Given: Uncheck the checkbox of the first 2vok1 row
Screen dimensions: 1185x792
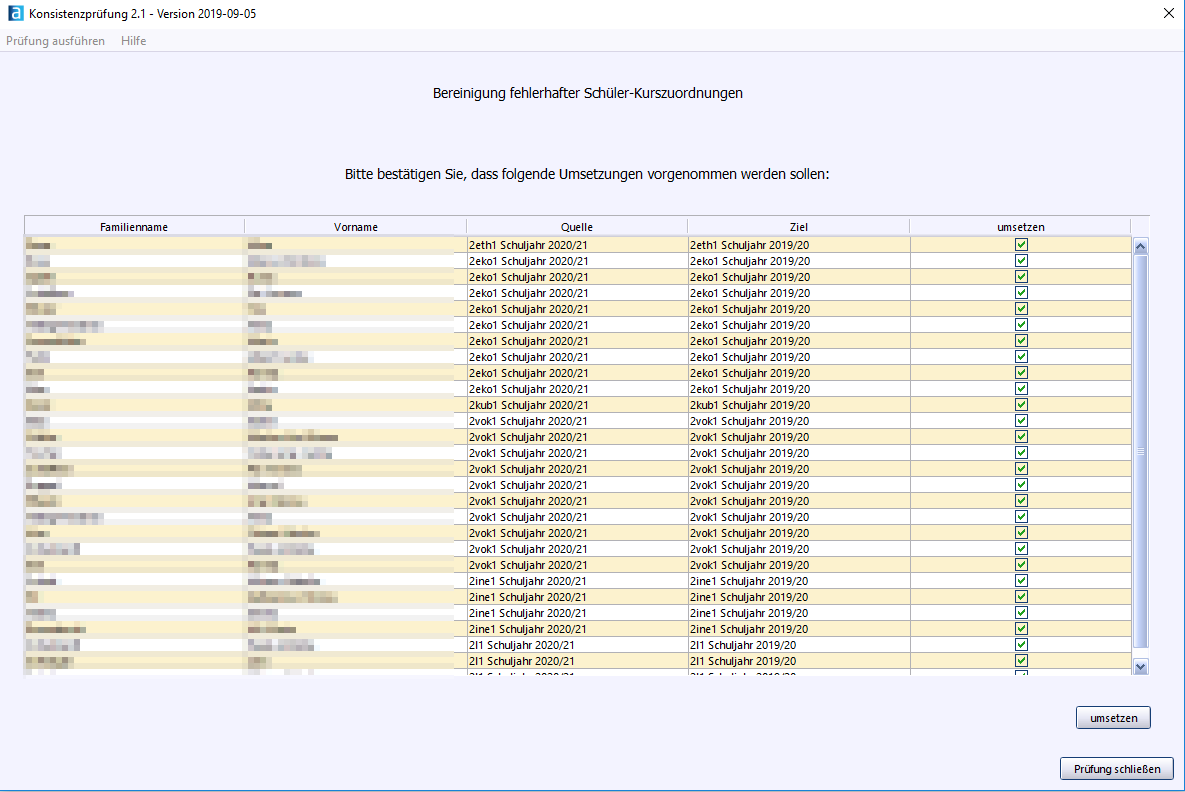Looking at the screenshot, I should (1021, 421).
